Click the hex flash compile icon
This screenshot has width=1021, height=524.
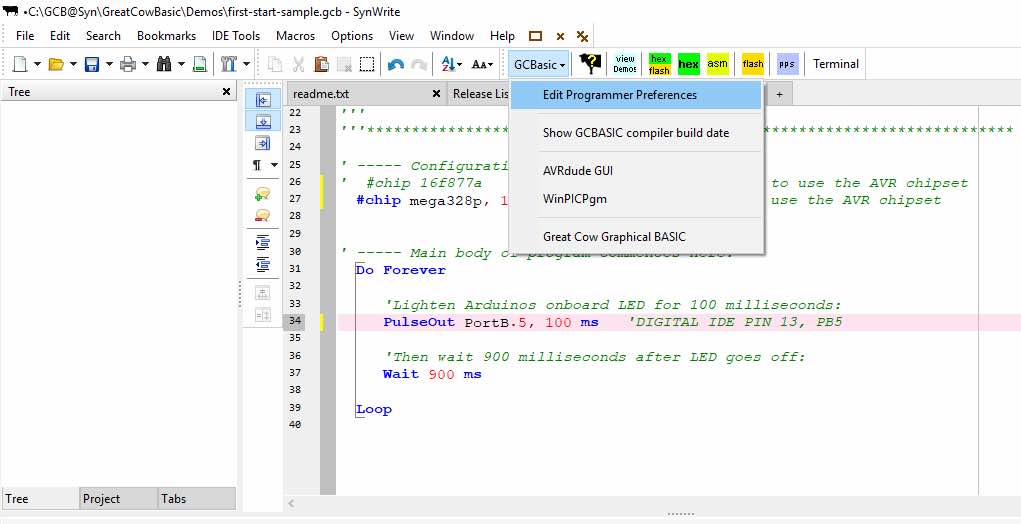(x=659, y=64)
